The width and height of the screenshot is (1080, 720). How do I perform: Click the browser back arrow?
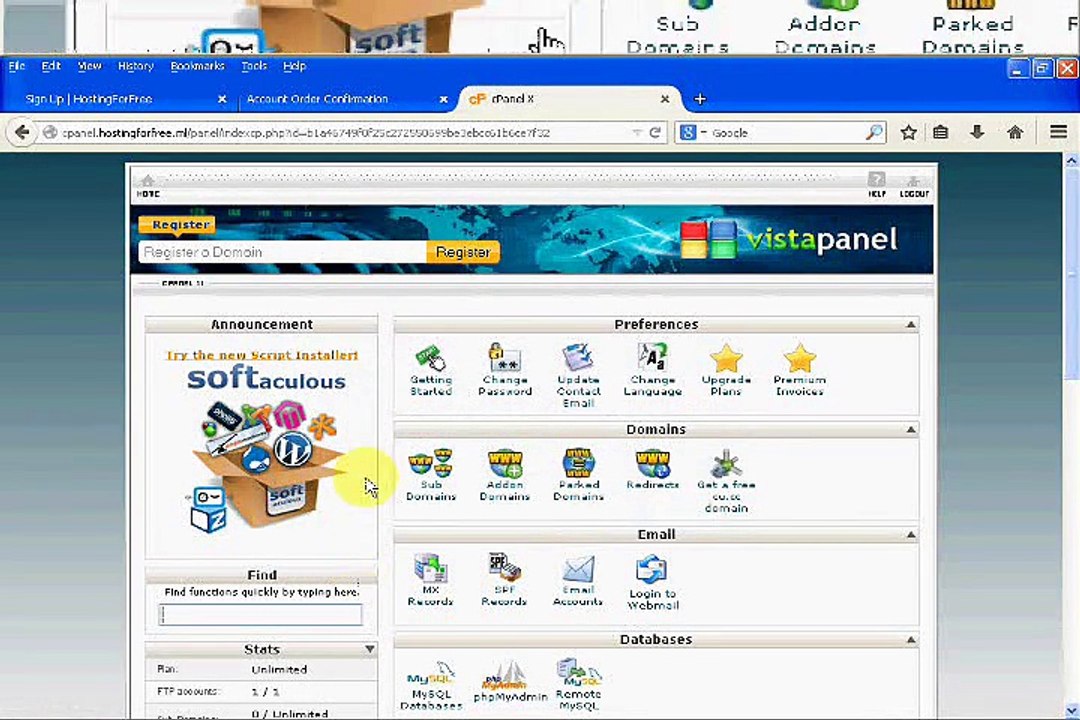(22, 132)
